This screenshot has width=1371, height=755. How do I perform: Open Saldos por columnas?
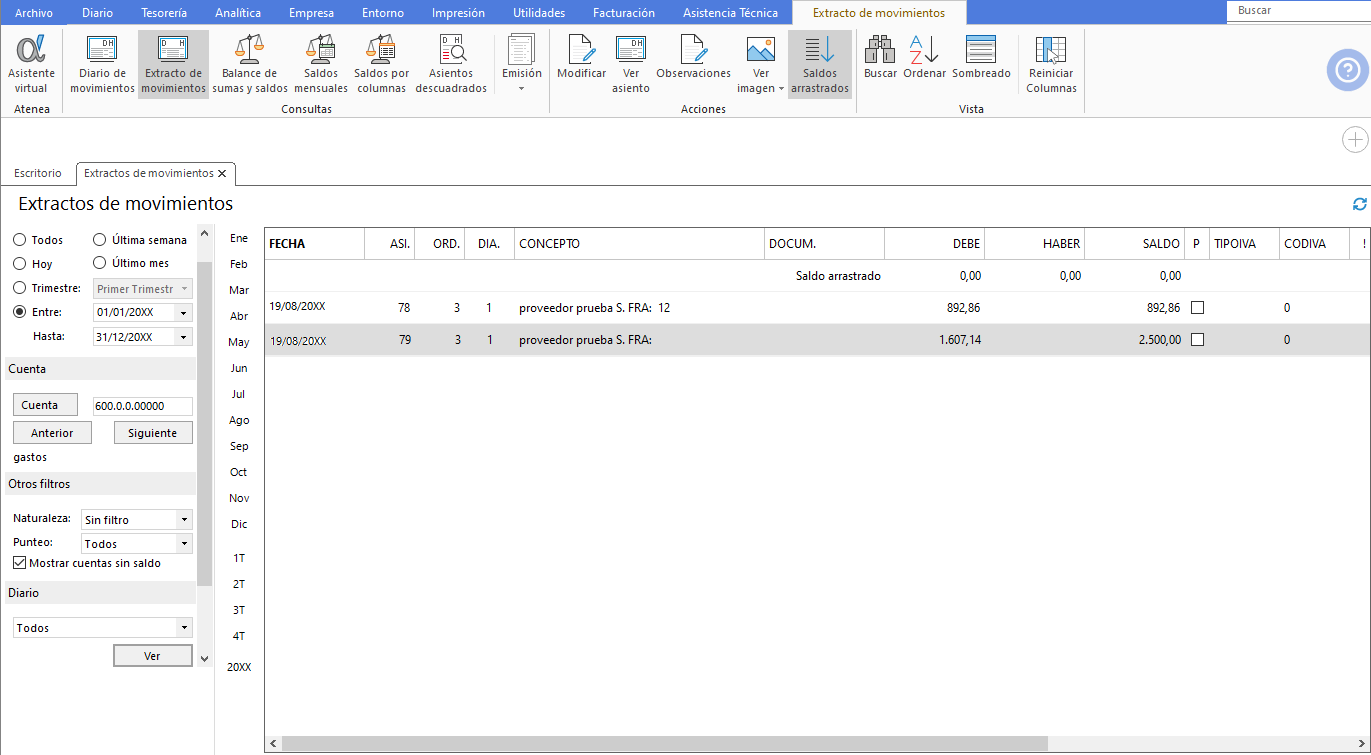pyautogui.click(x=381, y=64)
